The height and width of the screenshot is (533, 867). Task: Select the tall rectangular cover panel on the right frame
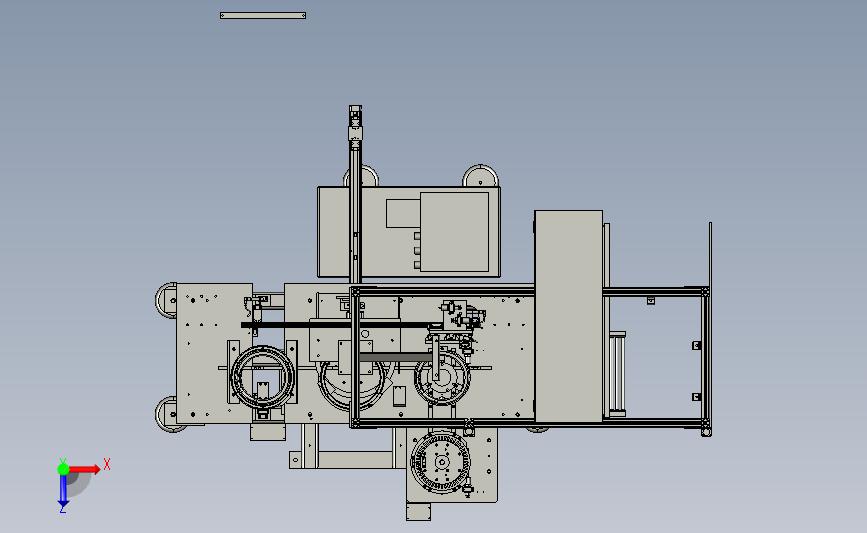568,316
